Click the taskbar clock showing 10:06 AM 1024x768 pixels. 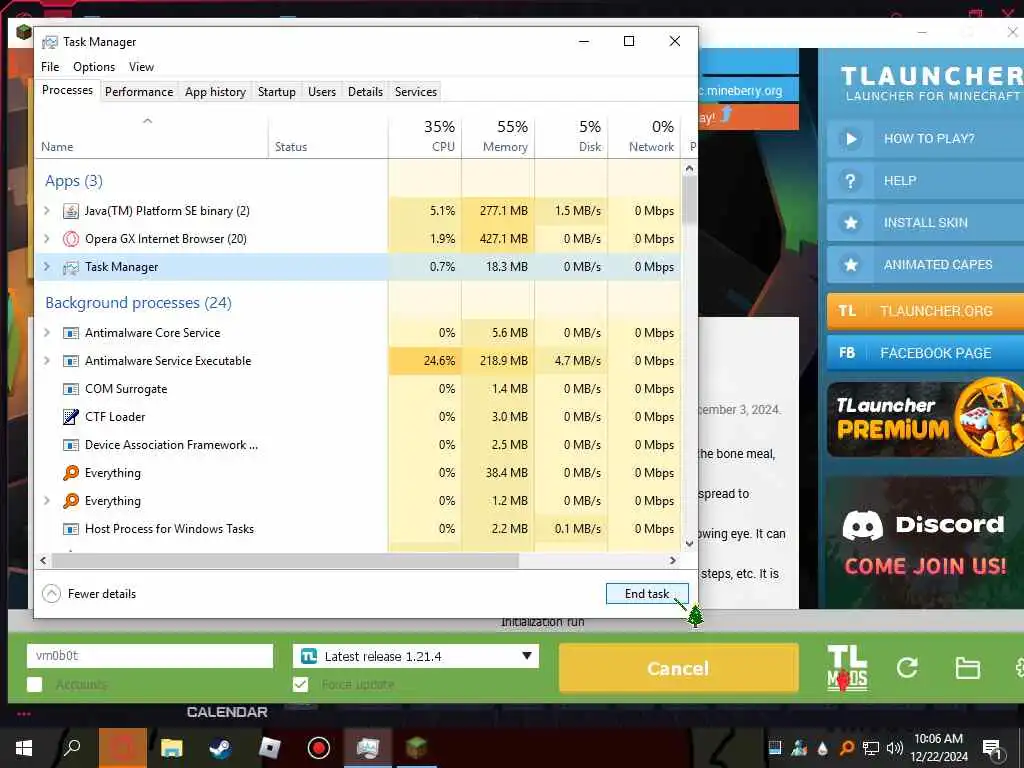tap(938, 748)
